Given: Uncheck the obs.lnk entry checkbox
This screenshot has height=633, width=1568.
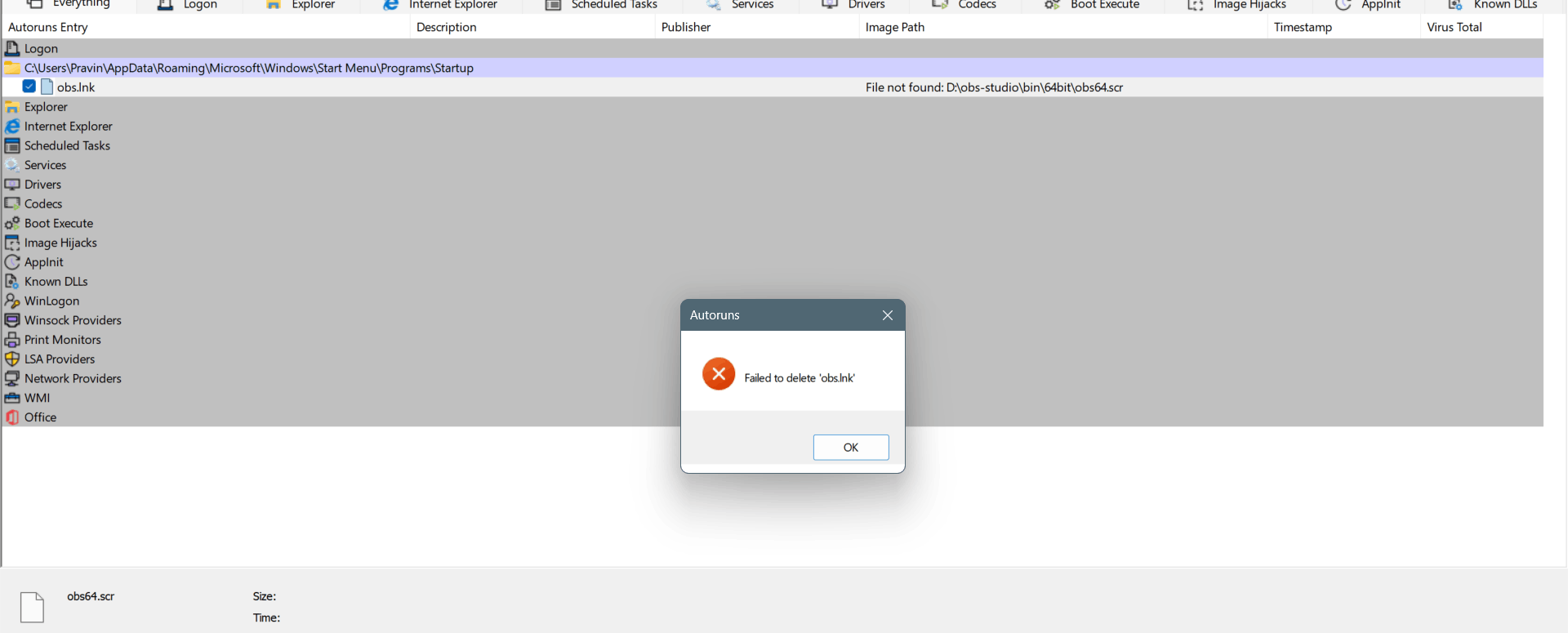Looking at the screenshot, I should pyautogui.click(x=29, y=87).
